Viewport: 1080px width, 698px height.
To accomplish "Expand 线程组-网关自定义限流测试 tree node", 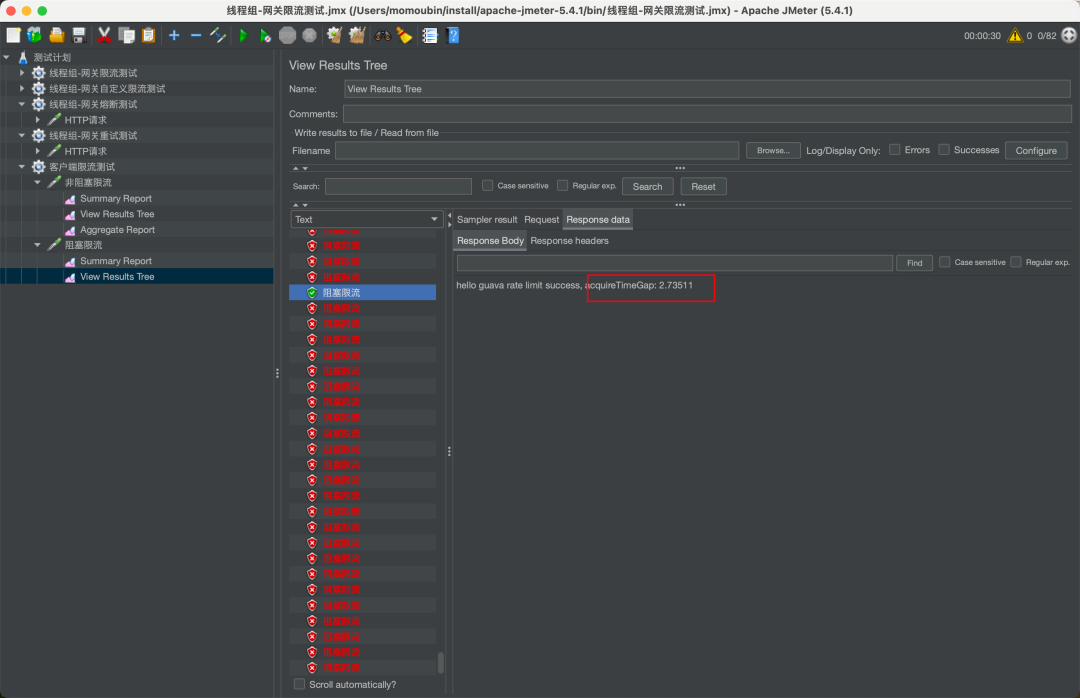I will pos(22,88).
